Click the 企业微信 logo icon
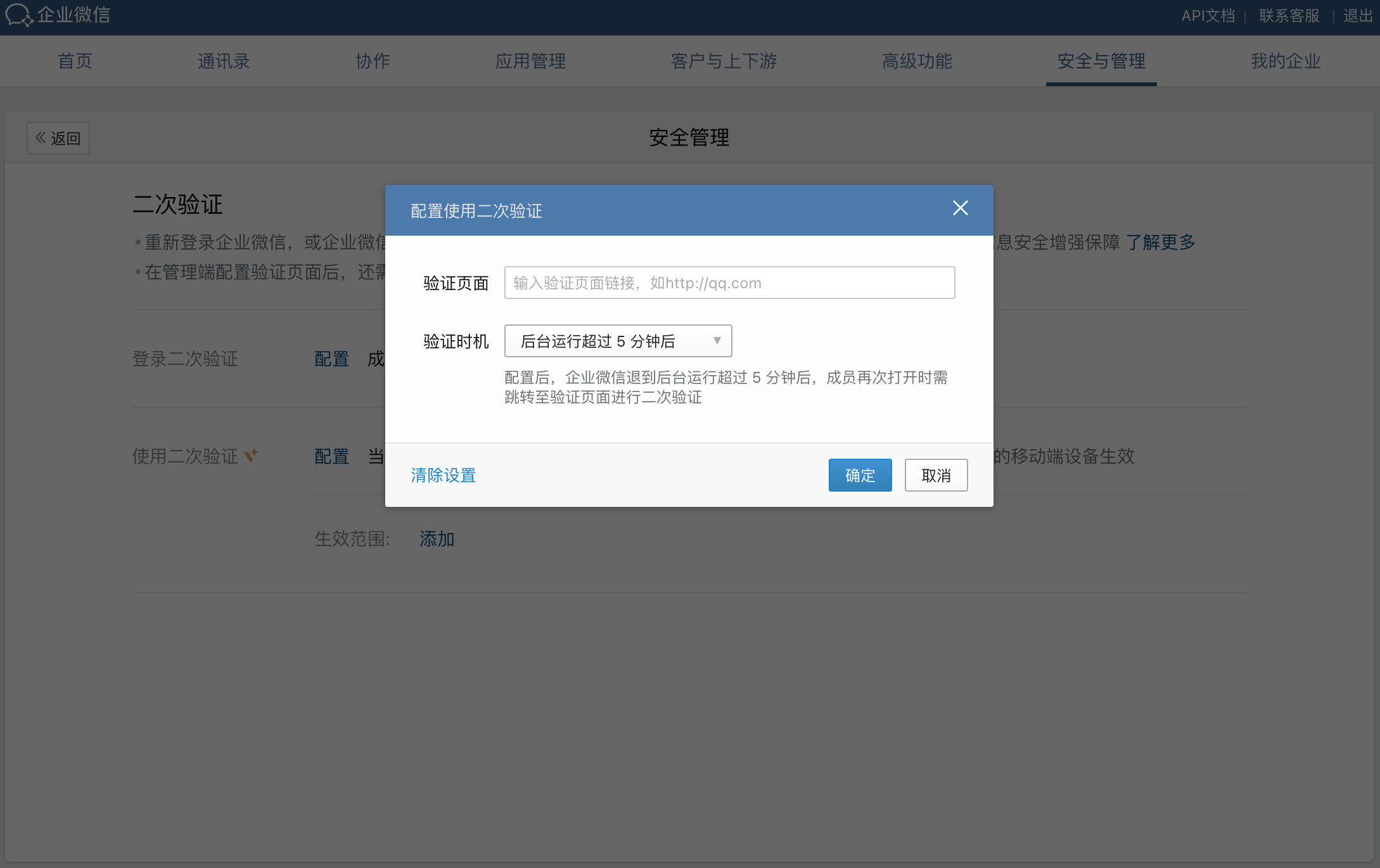This screenshot has width=1380, height=868. [19, 15]
